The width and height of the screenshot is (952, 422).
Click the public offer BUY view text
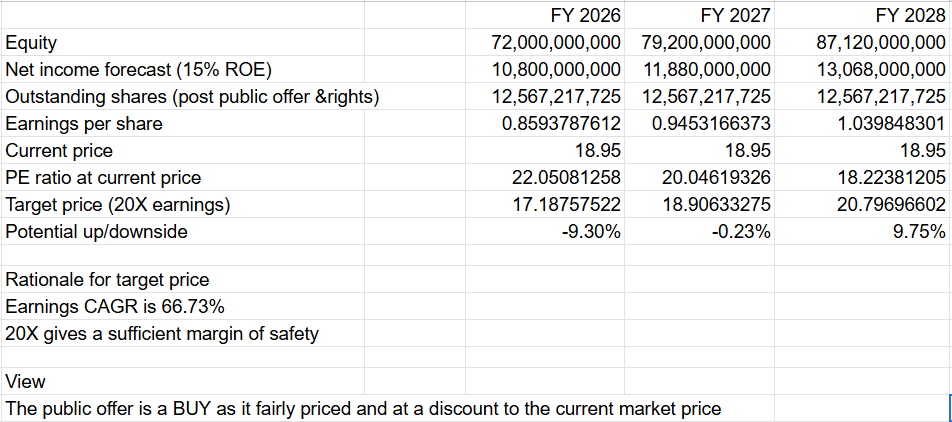click(362, 408)
